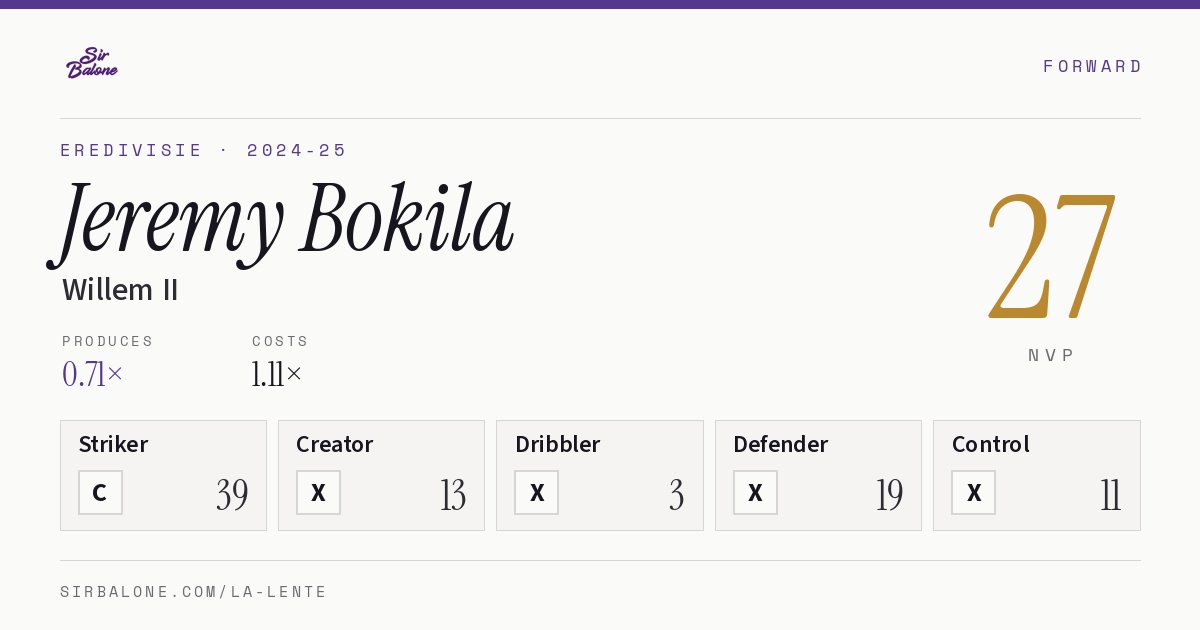Image resolution: width=1200 pixels, height=630 pixels.
Task: Click the Sir Balone logo
Action: tap(92, 63)
